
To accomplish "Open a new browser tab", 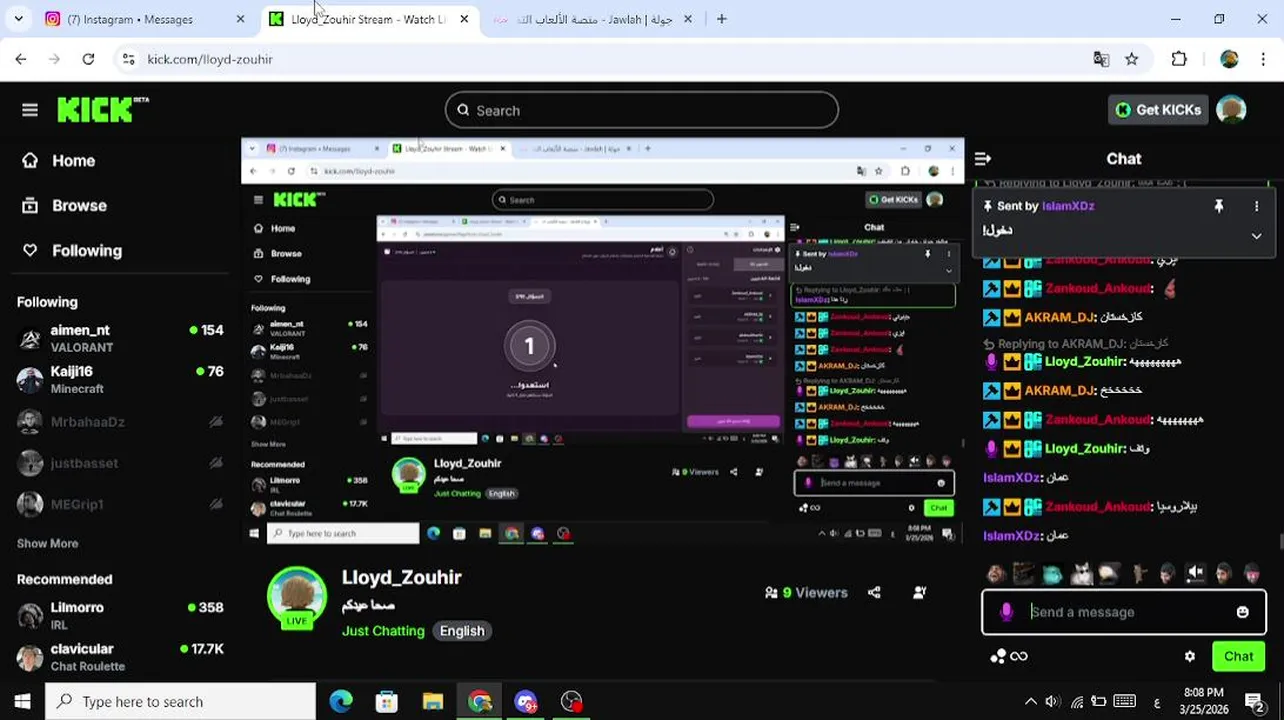I will tap(721, 19).
